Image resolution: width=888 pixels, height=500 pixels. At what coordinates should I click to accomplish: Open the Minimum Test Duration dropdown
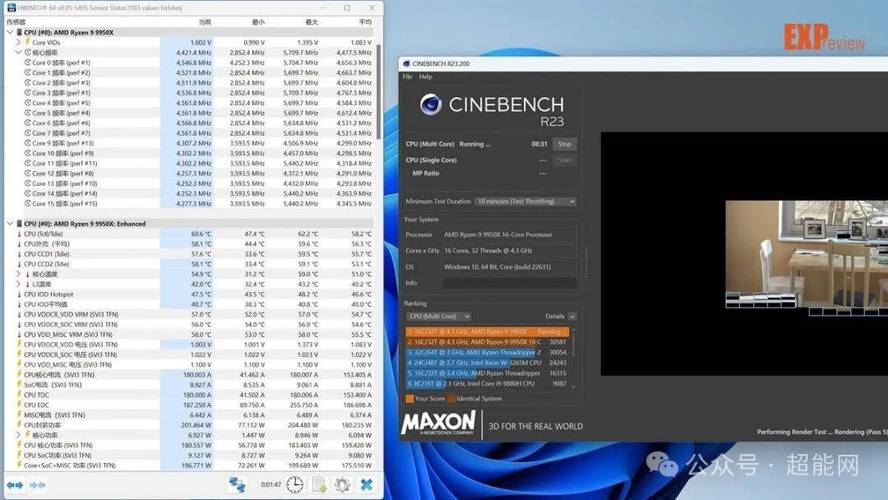pos(526,202)
